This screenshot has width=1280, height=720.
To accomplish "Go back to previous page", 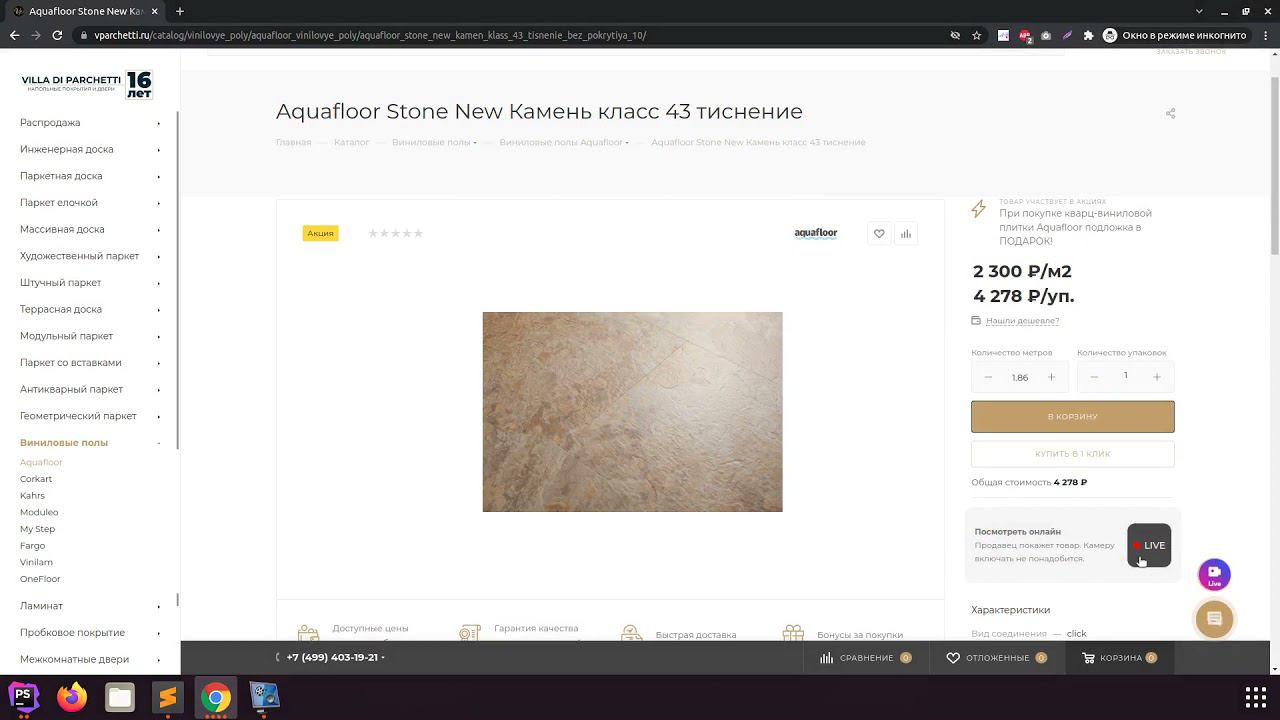I will 14,35.
